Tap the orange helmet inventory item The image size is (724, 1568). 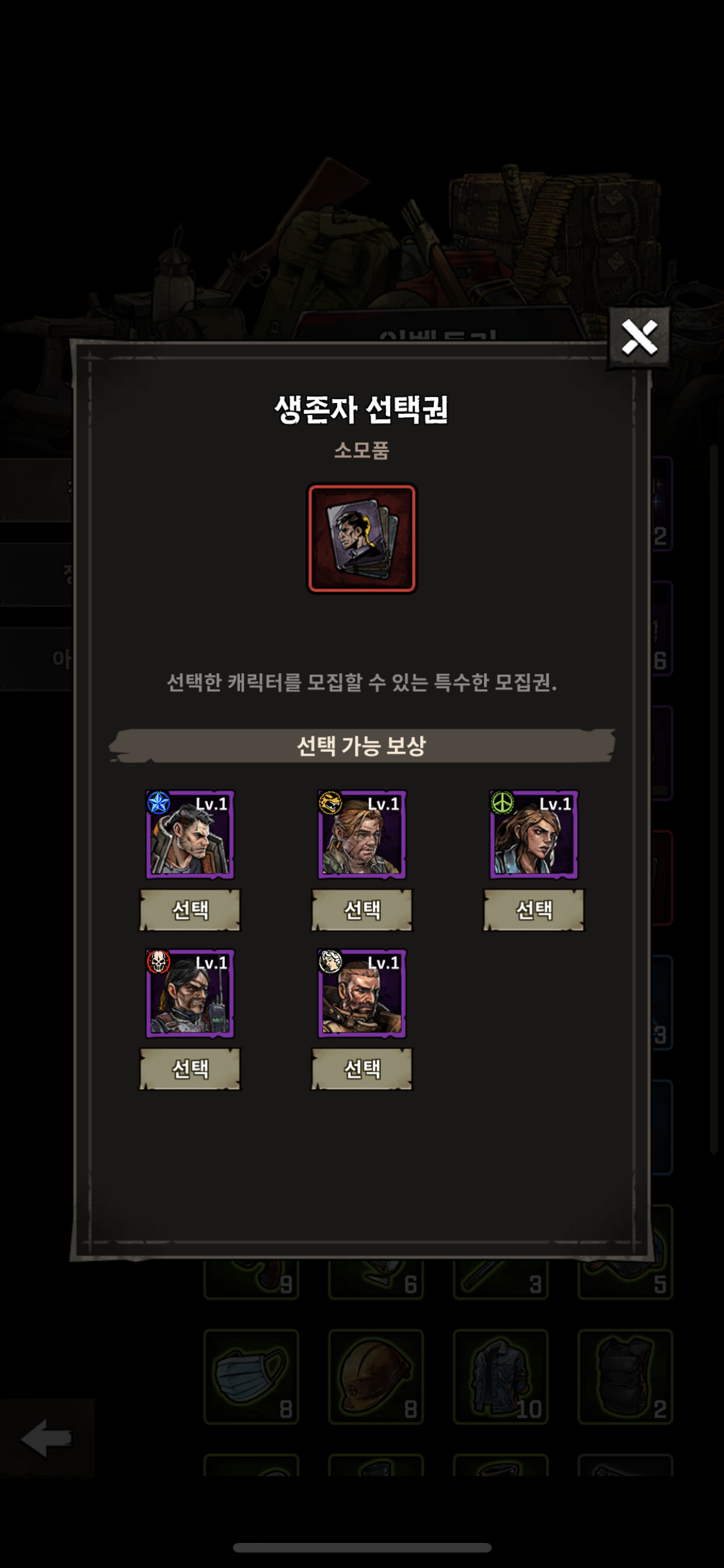[376, 1377]
